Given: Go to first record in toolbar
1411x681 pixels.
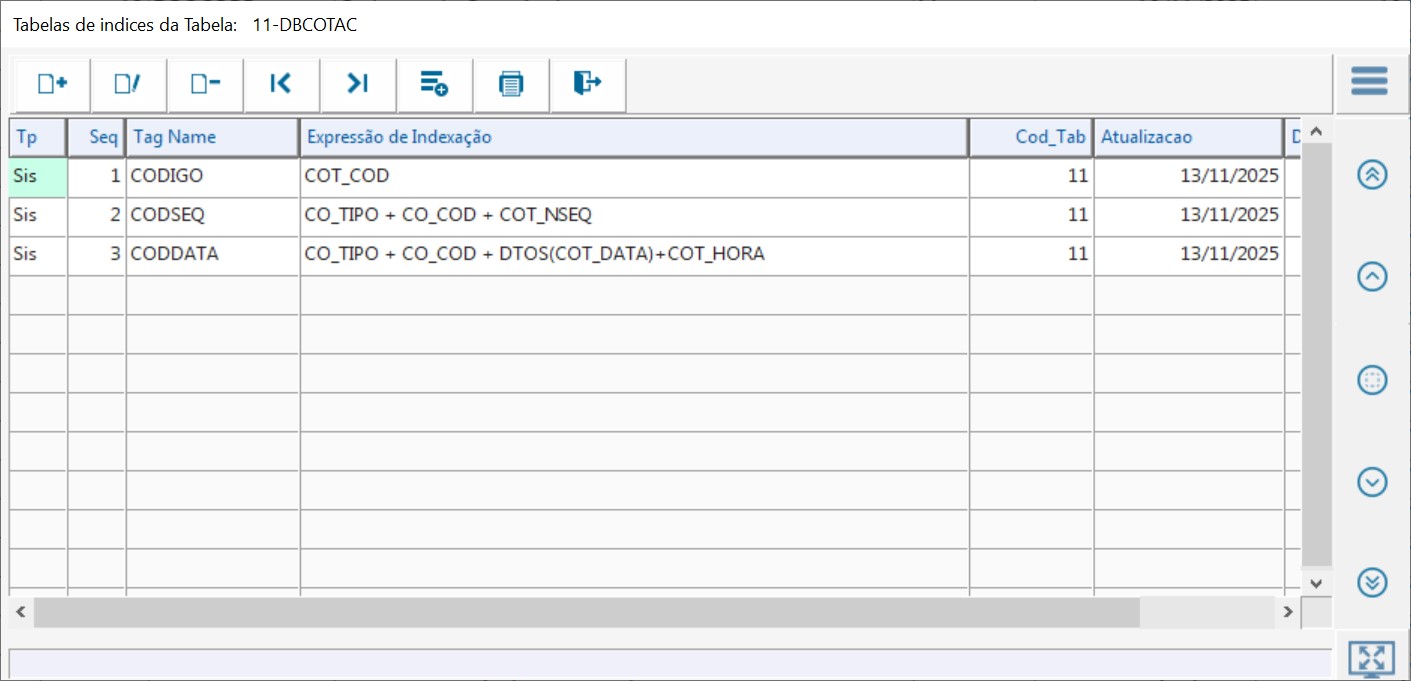Looking at the screenshot, I should pyautogui.click(x=281, y=84).
